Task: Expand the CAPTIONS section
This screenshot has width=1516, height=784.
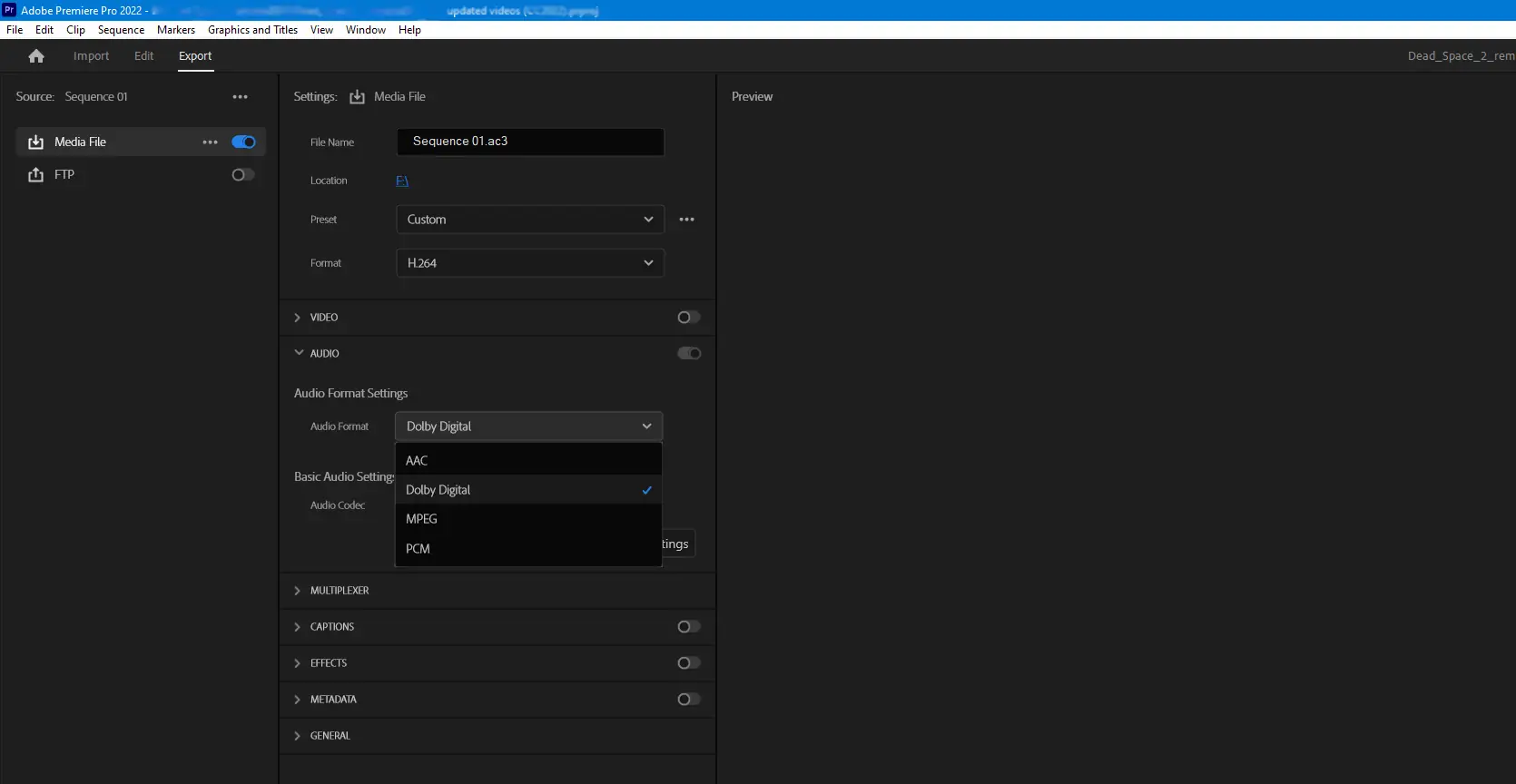Action: pyautogui.click(x=298, y=627)
